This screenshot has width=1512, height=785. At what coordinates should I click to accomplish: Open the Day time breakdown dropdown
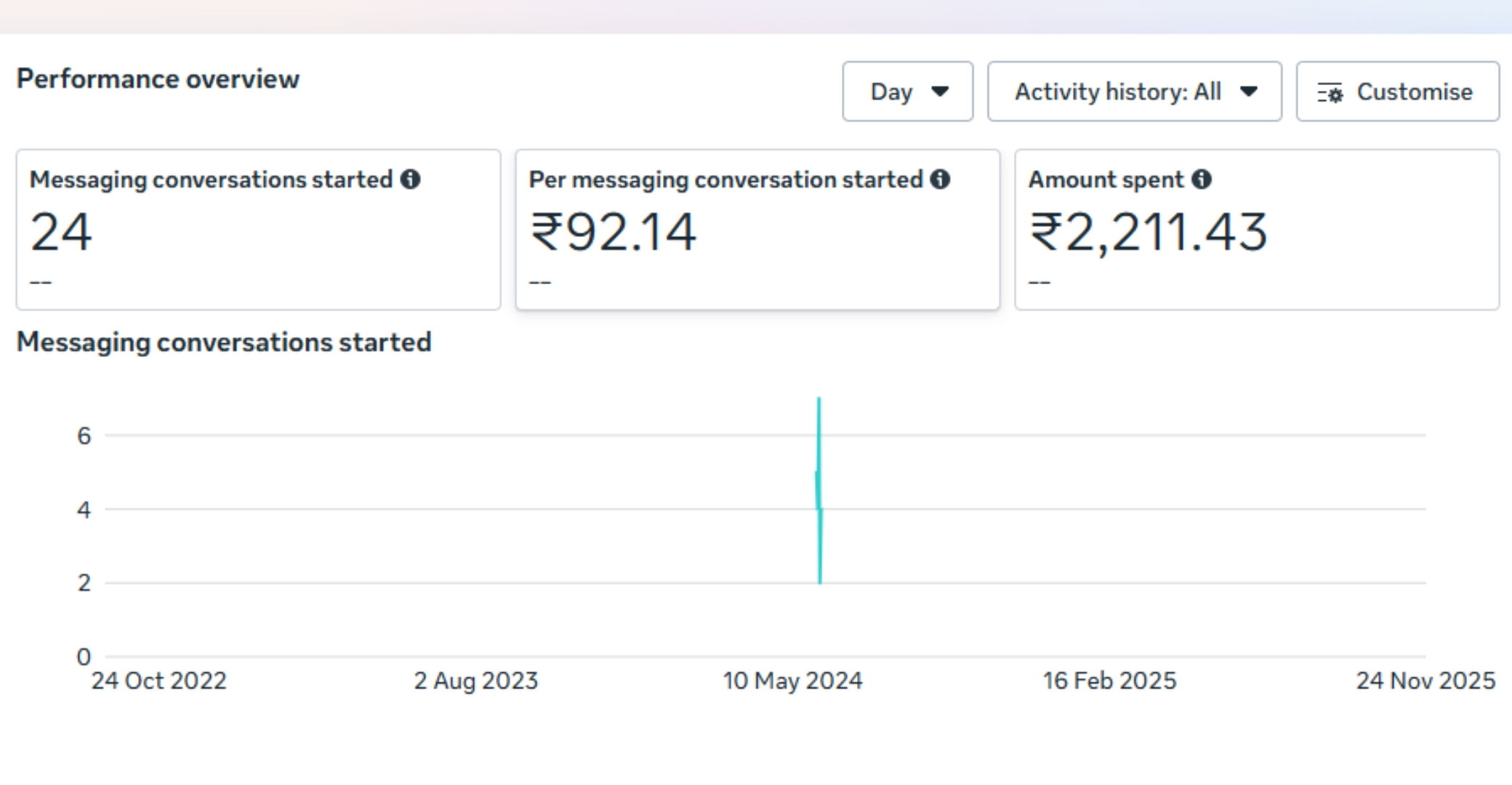click(907, 92)
